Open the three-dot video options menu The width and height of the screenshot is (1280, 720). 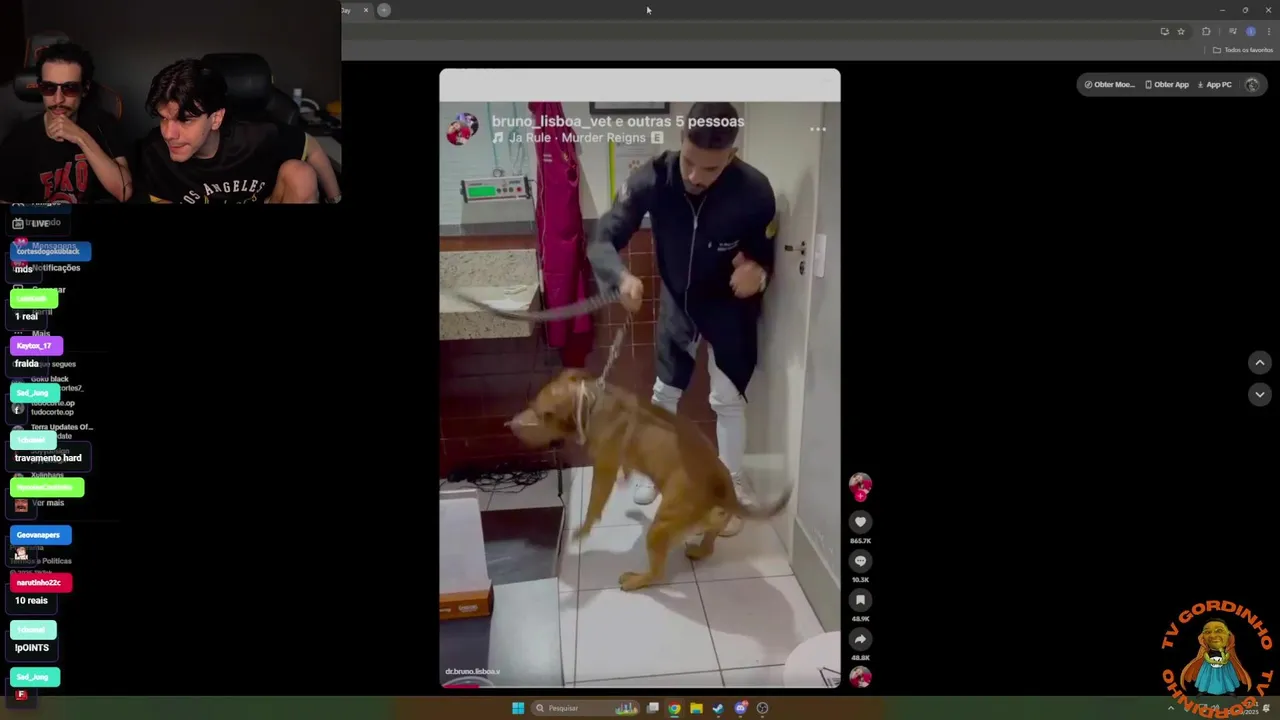818,129
